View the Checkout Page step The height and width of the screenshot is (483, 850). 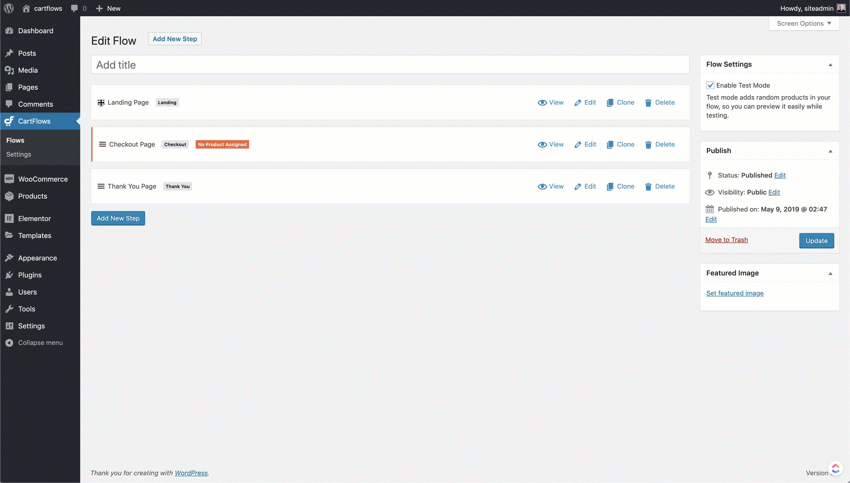point(550,144)
